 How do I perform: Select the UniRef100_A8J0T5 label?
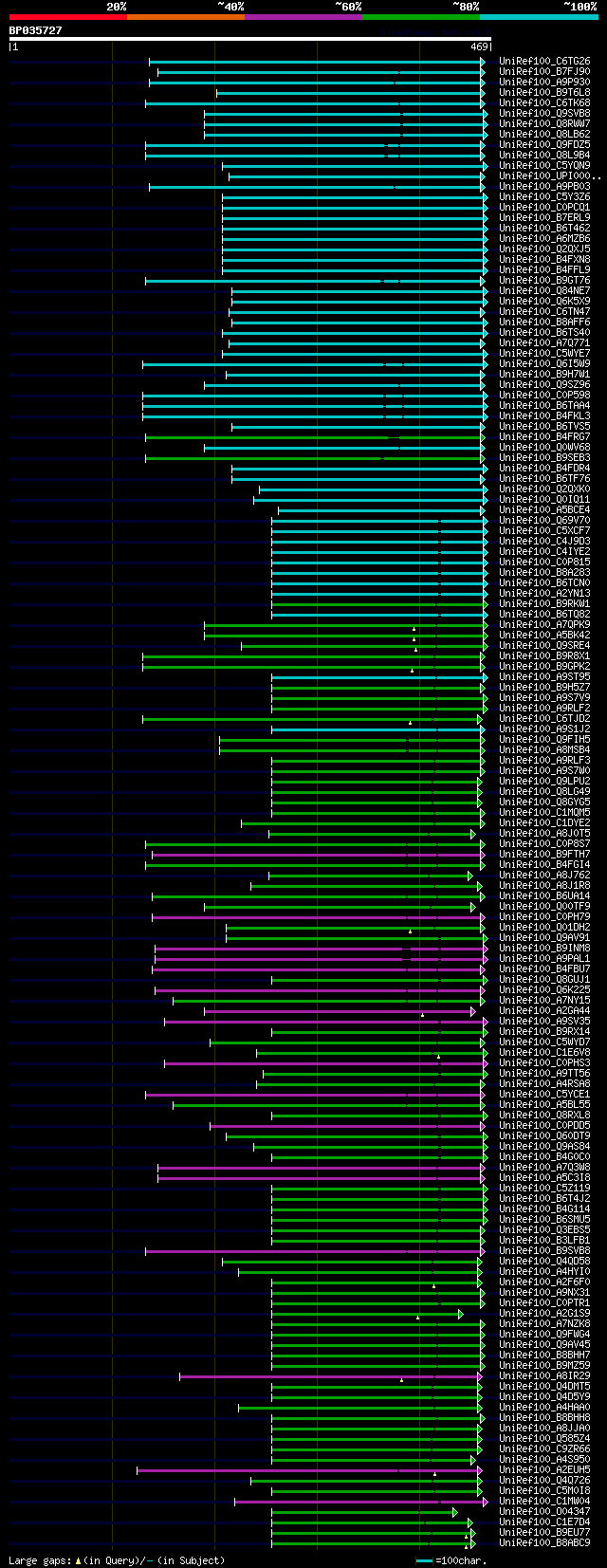[544, 833]
